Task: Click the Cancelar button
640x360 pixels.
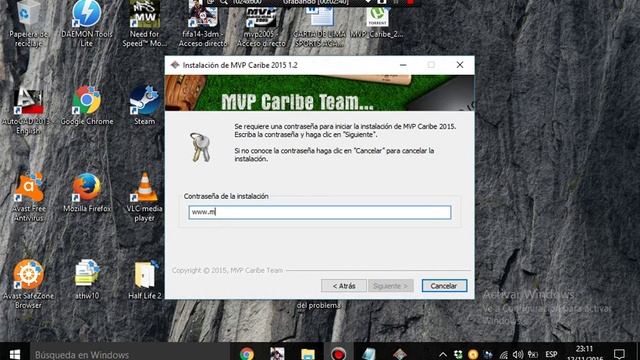Action: click(444, 286)
